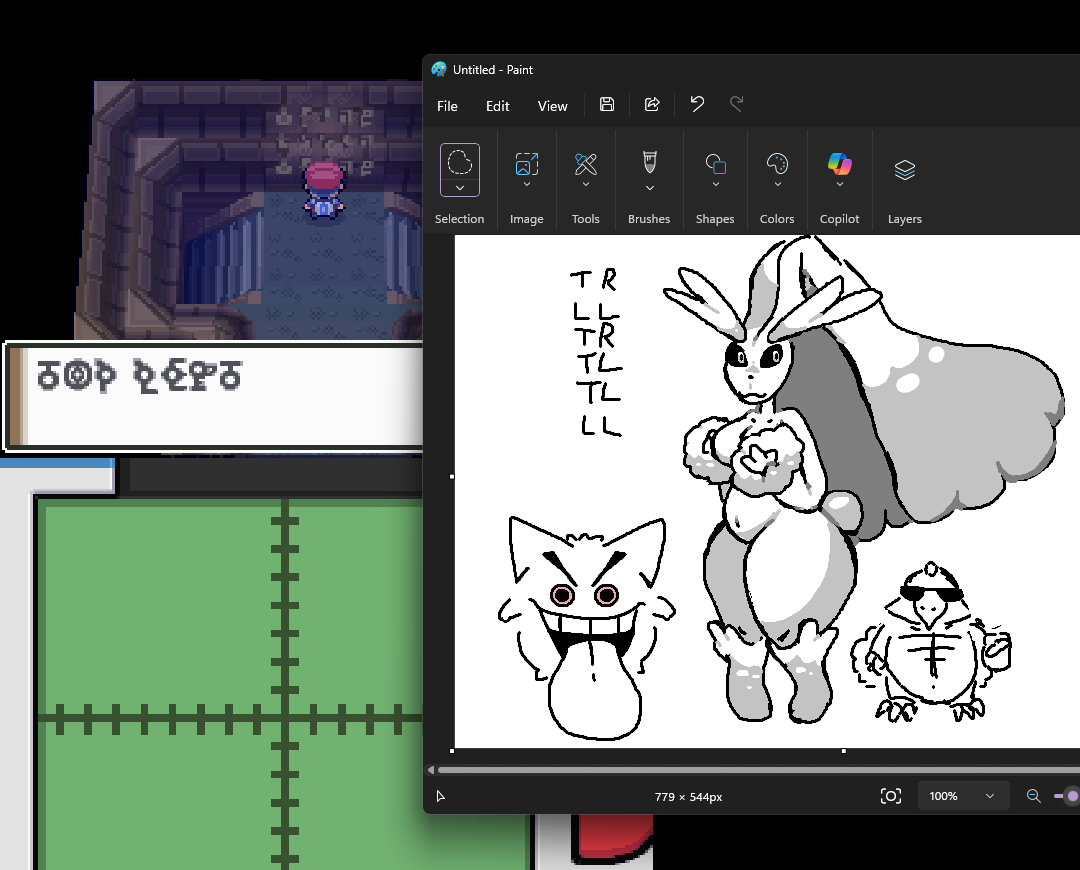Open the Layers panel icon

[x=904, y=169]
